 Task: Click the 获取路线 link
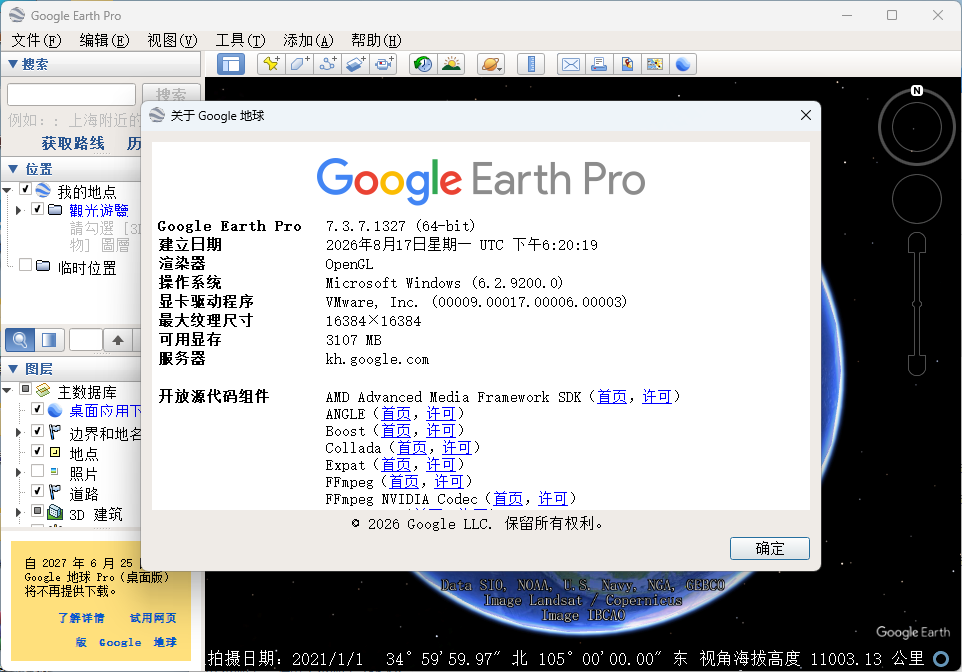(73, 144)
